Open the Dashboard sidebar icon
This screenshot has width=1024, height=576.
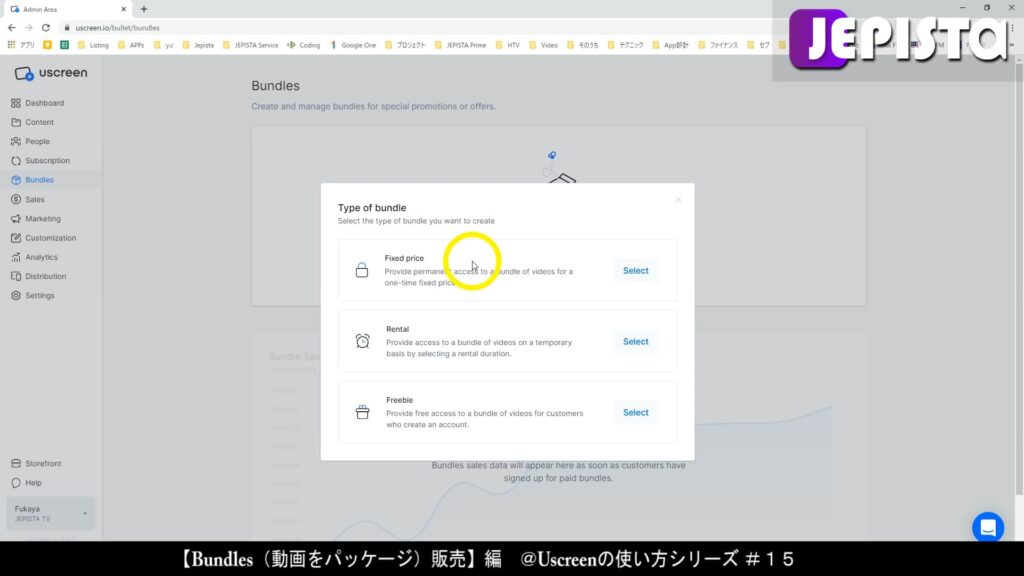(x=16, y=103)
